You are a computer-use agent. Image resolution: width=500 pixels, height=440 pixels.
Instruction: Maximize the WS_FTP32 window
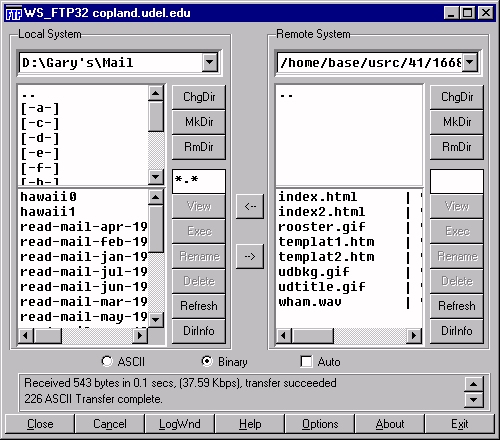(x=468, y=13)
